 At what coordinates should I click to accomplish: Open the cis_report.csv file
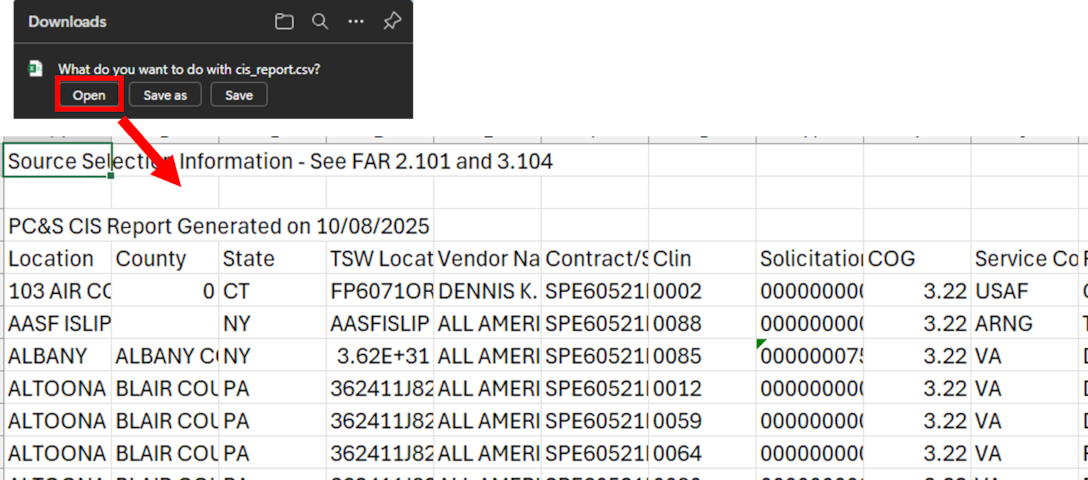point(89,95)
